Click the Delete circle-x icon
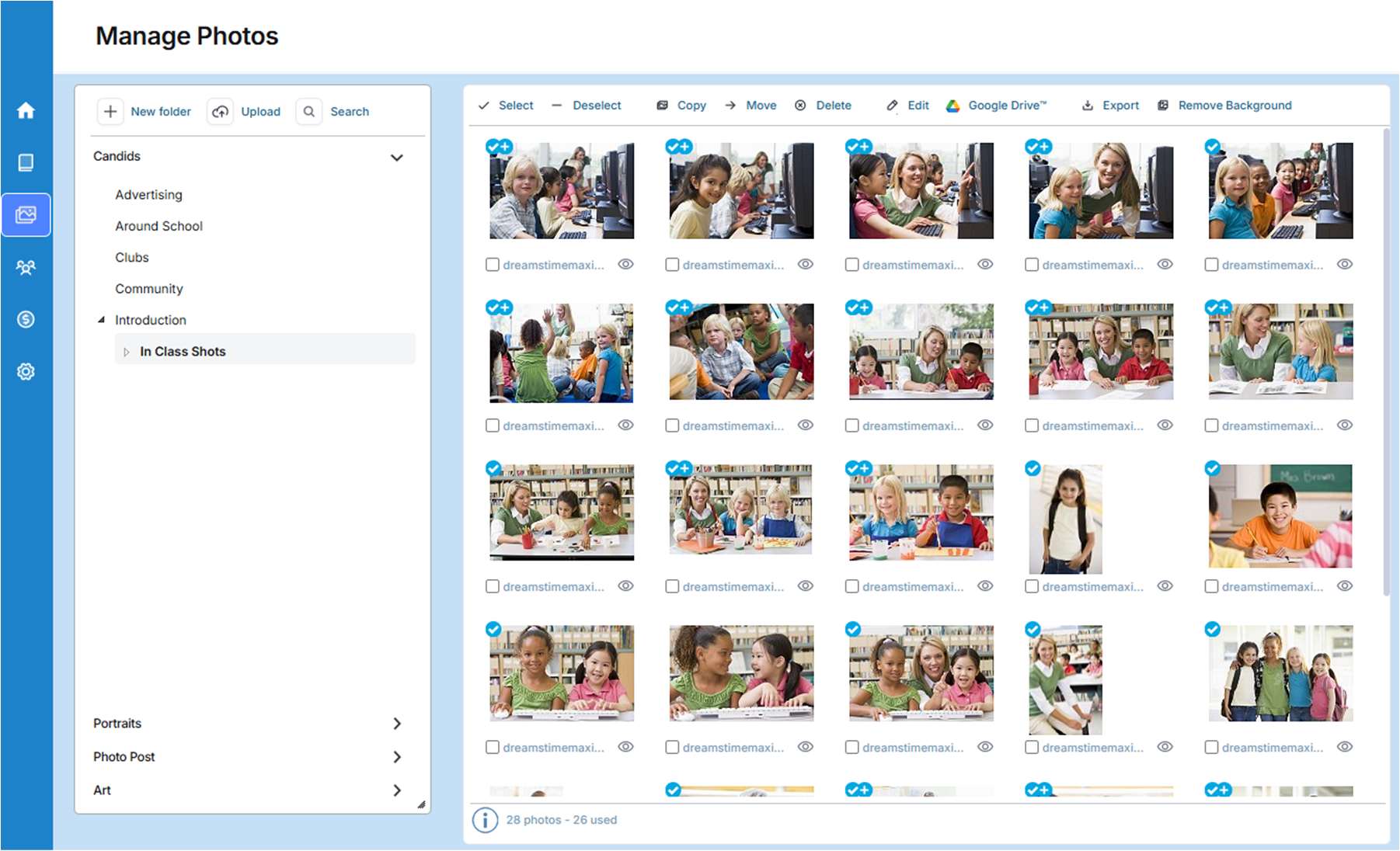Image resolution: width=1400 pixels, height=851 pixels. (x=800, y=106)
